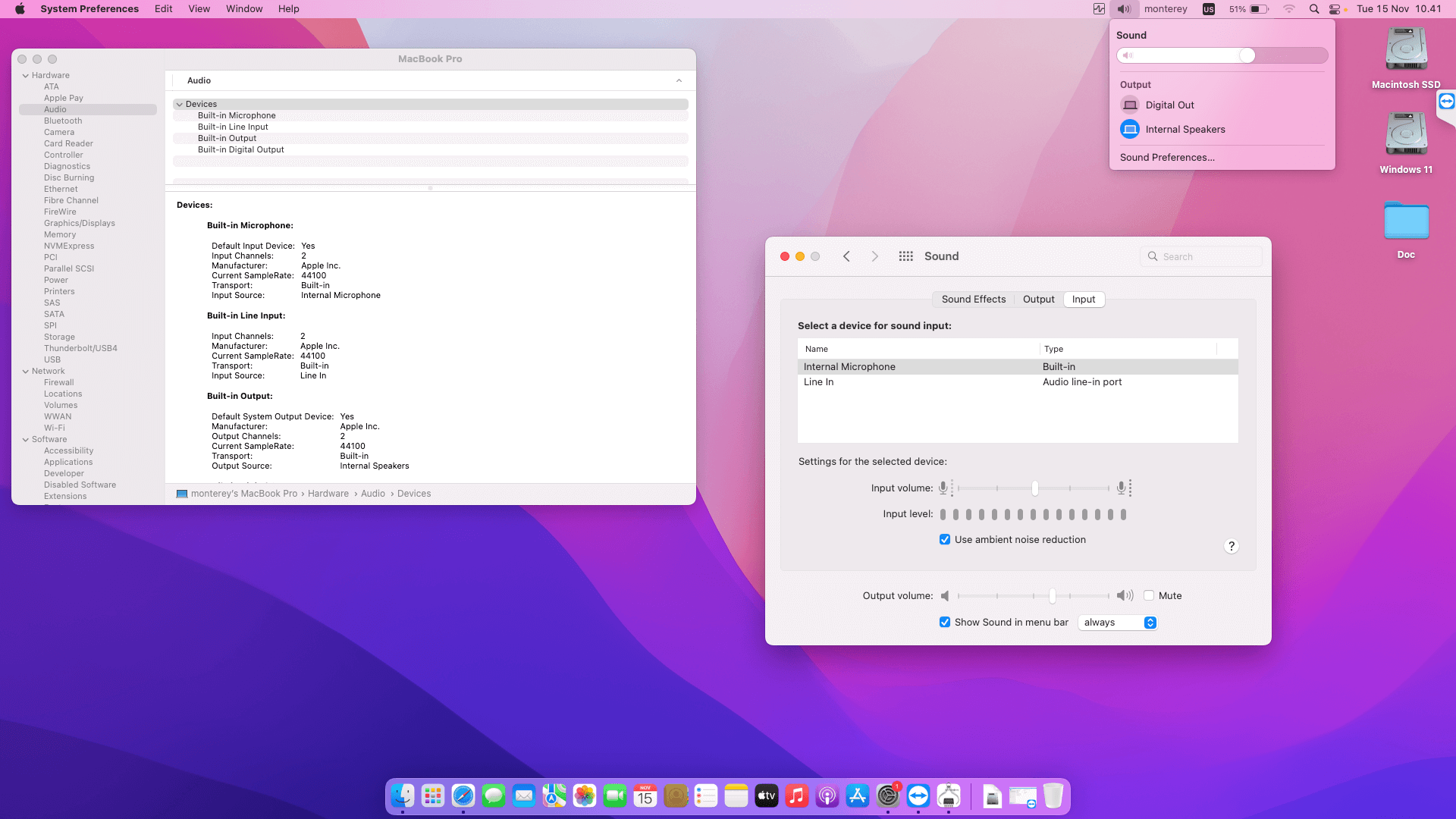Click the monterey user name in menu bar
The image size is (1456, 819).
pos(1166,9)
